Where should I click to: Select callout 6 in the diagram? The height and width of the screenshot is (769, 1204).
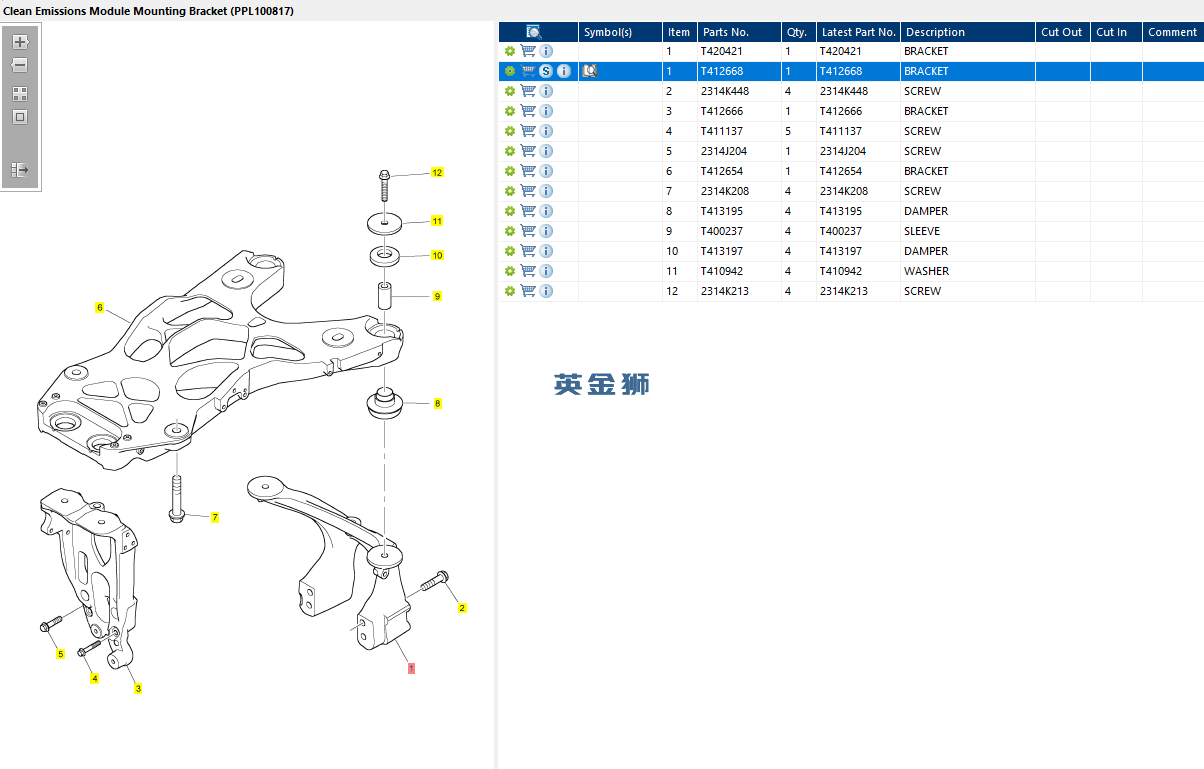[99, 308]
